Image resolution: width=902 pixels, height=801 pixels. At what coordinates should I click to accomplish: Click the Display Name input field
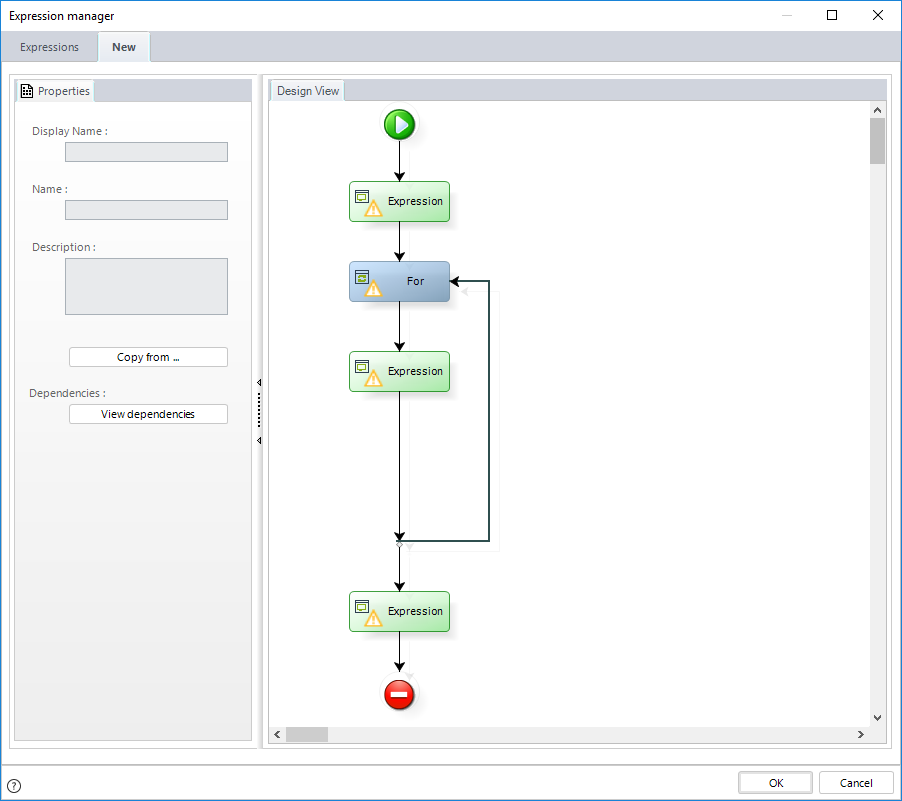[x=146, y=152]
